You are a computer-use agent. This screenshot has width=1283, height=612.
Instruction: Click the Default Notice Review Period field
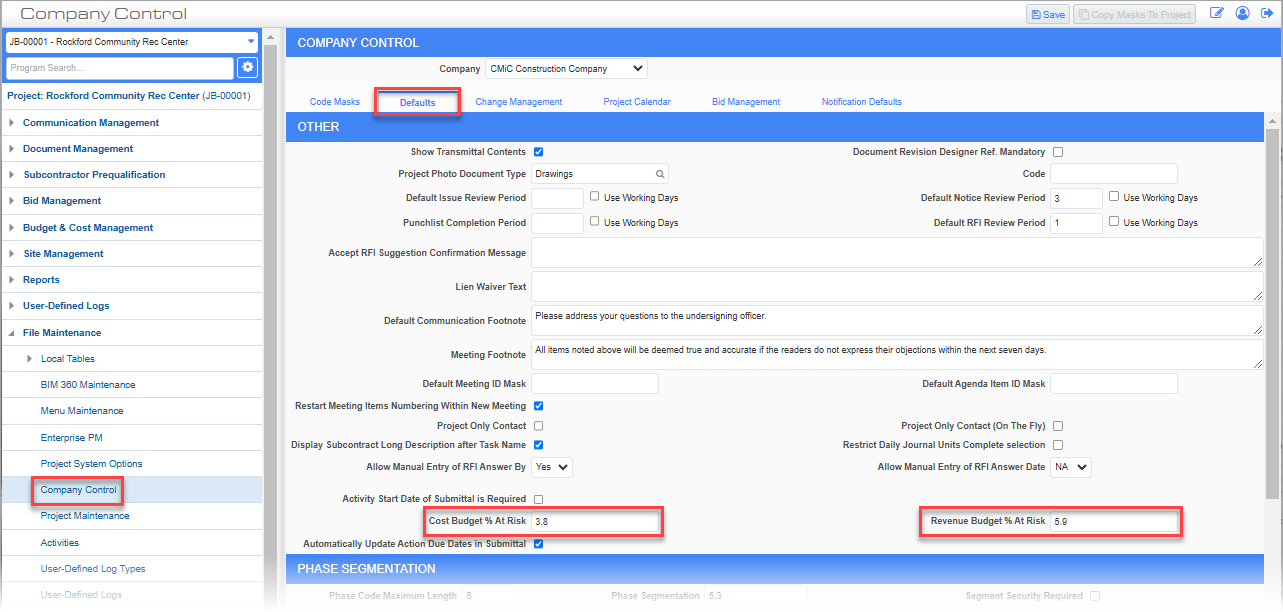[x=1077, y=198]
